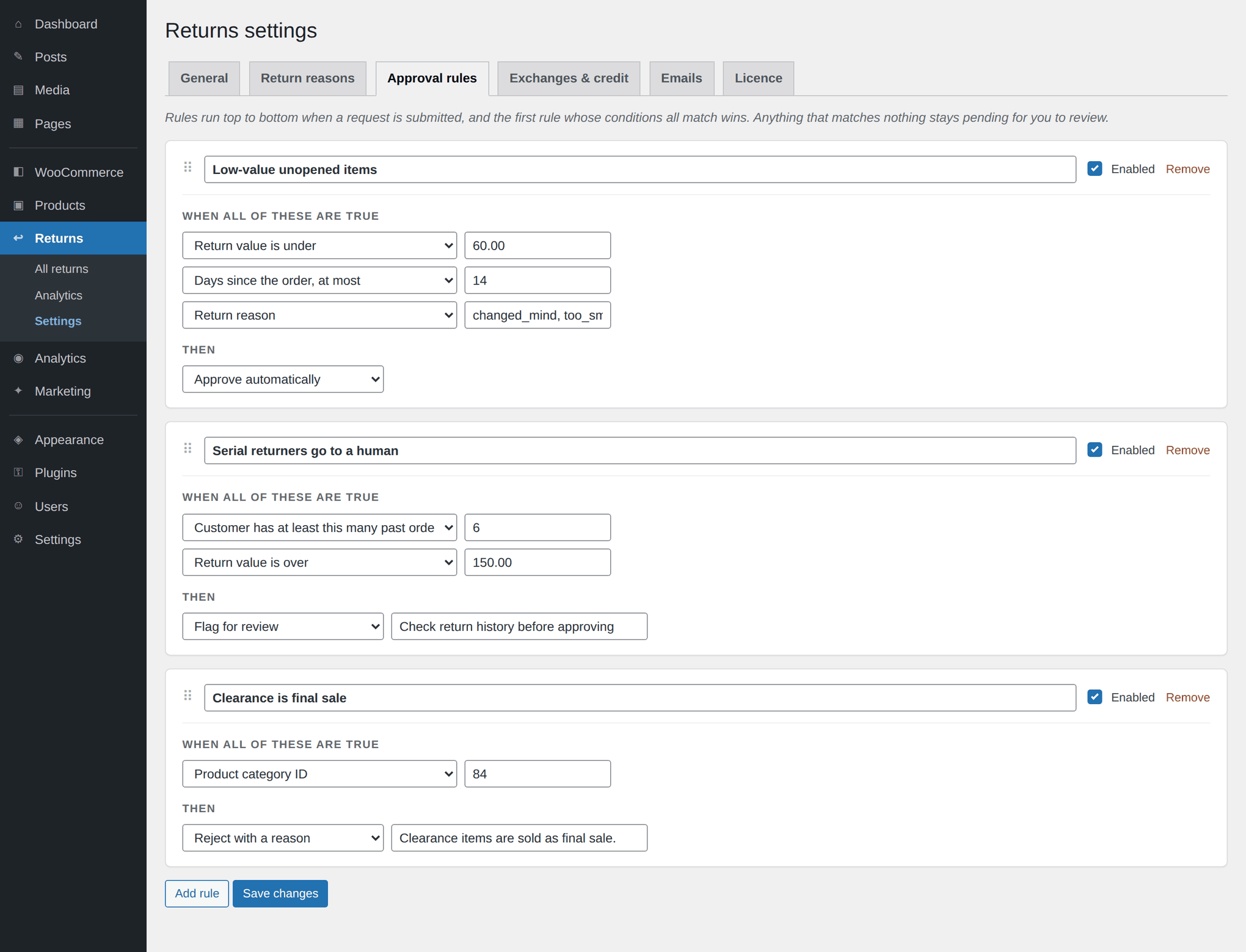The width and height of the screenshot is (1246, 952).
Task: Click the 14 days value field
Action: tap(537, 280)
